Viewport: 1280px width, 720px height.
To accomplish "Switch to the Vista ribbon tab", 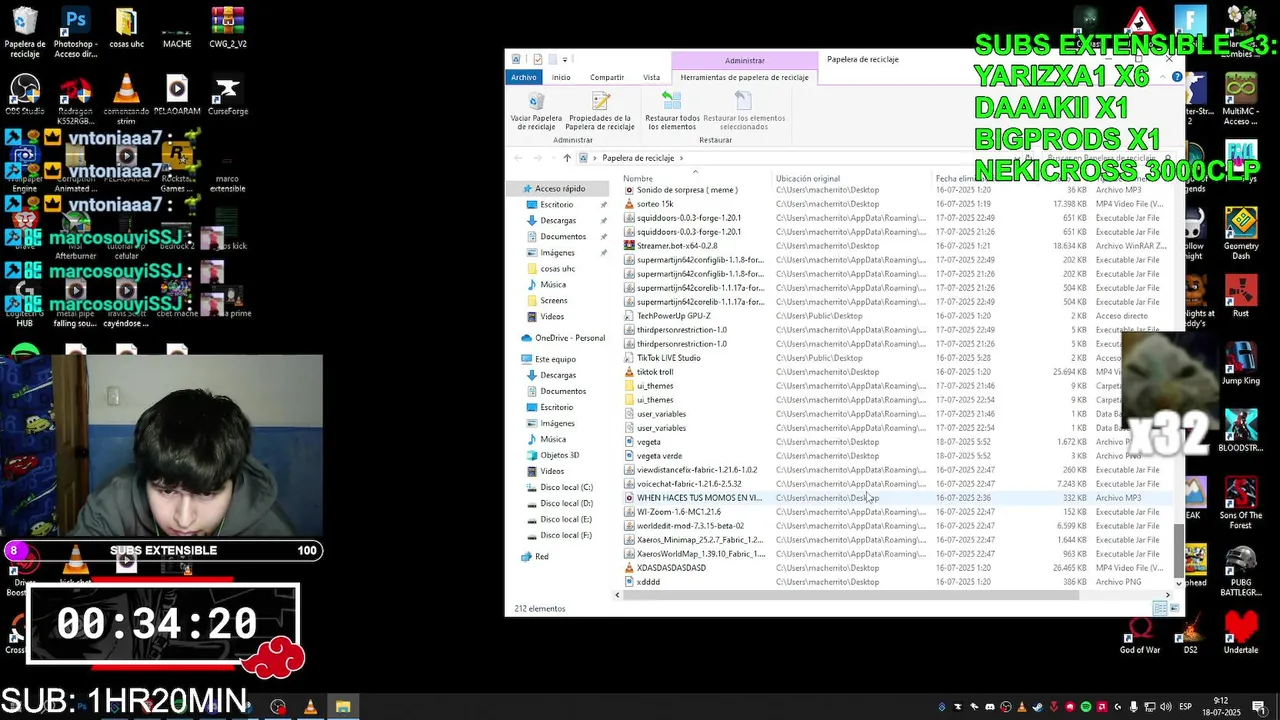I will pos(651,77).
